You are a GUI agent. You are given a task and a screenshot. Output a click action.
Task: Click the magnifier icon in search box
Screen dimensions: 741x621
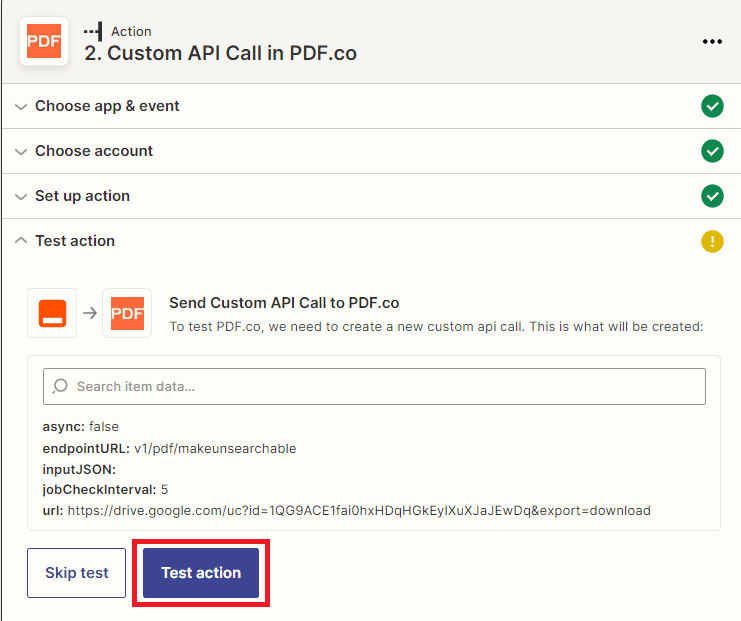point(61,386)
